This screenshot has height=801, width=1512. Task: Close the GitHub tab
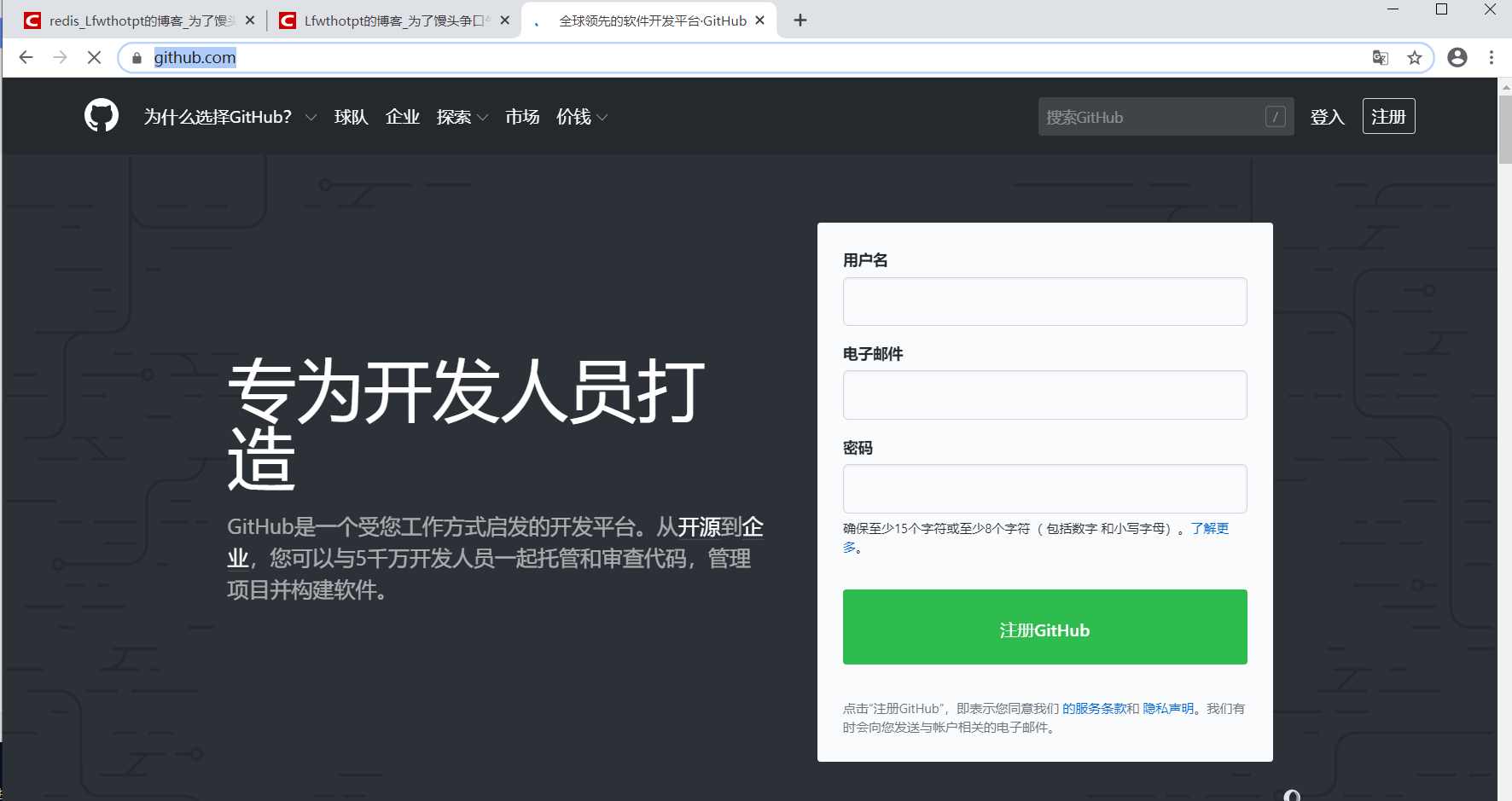click(x=760, y=20)
